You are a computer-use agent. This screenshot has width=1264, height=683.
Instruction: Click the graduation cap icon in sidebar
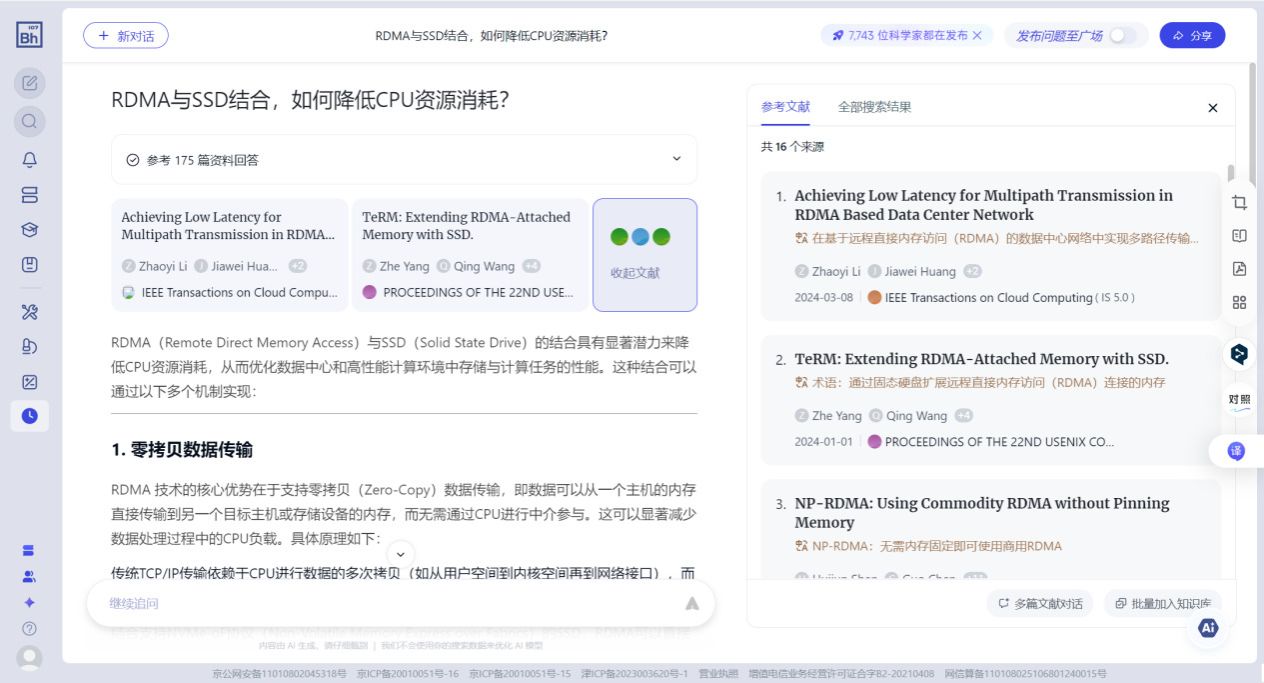[x=30, y=230]
